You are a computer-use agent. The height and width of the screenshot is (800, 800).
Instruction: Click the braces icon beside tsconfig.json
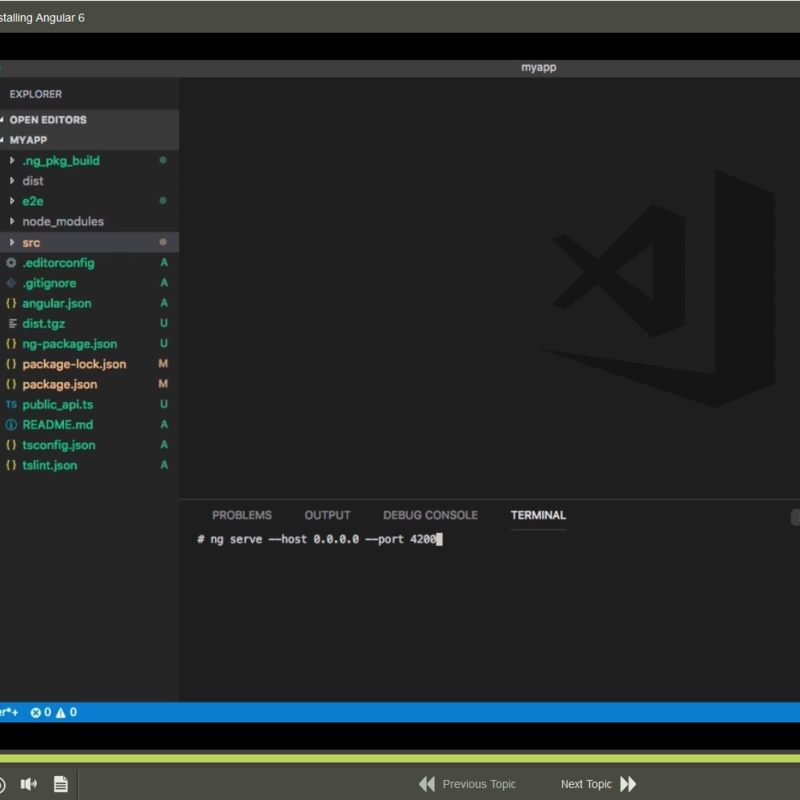[11, 445]
